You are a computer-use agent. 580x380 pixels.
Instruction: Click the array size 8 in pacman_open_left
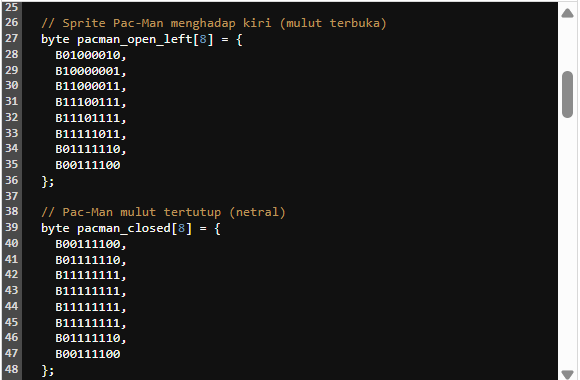pyautogui.click(x=203, y=39)
